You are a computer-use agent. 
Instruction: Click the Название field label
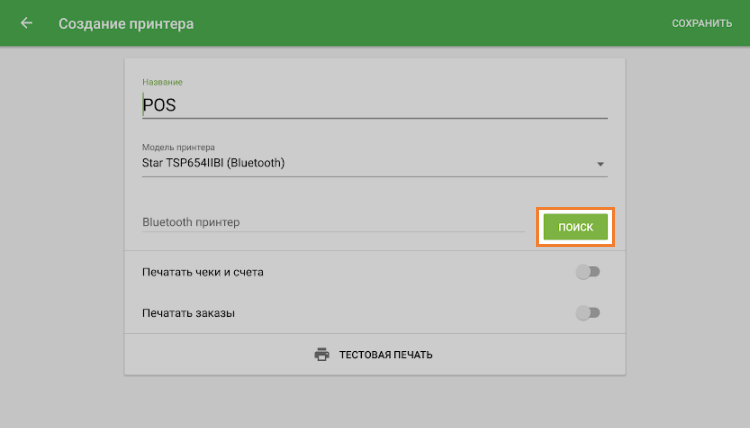point(162,81)
